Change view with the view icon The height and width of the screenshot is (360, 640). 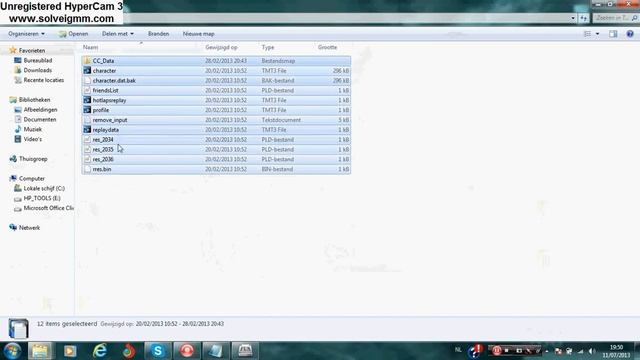587,34
